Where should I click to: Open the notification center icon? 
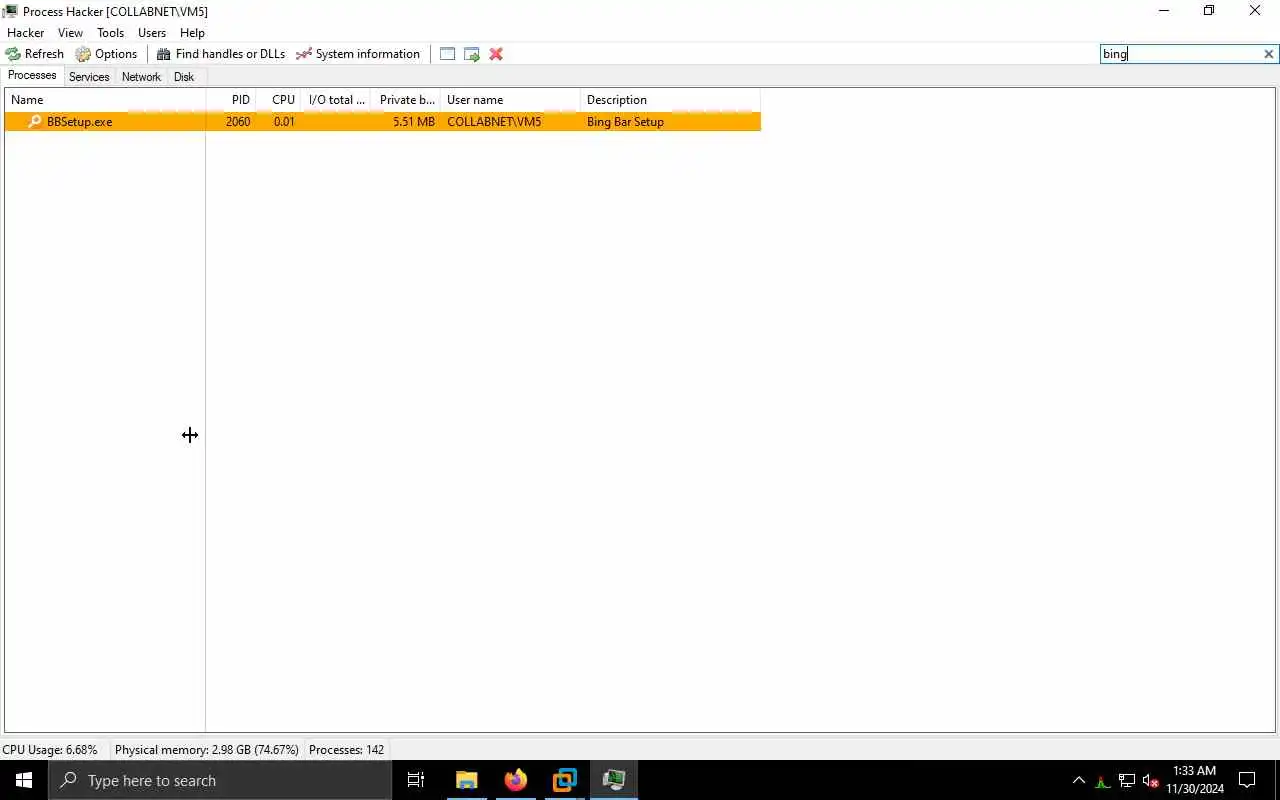1247,780
